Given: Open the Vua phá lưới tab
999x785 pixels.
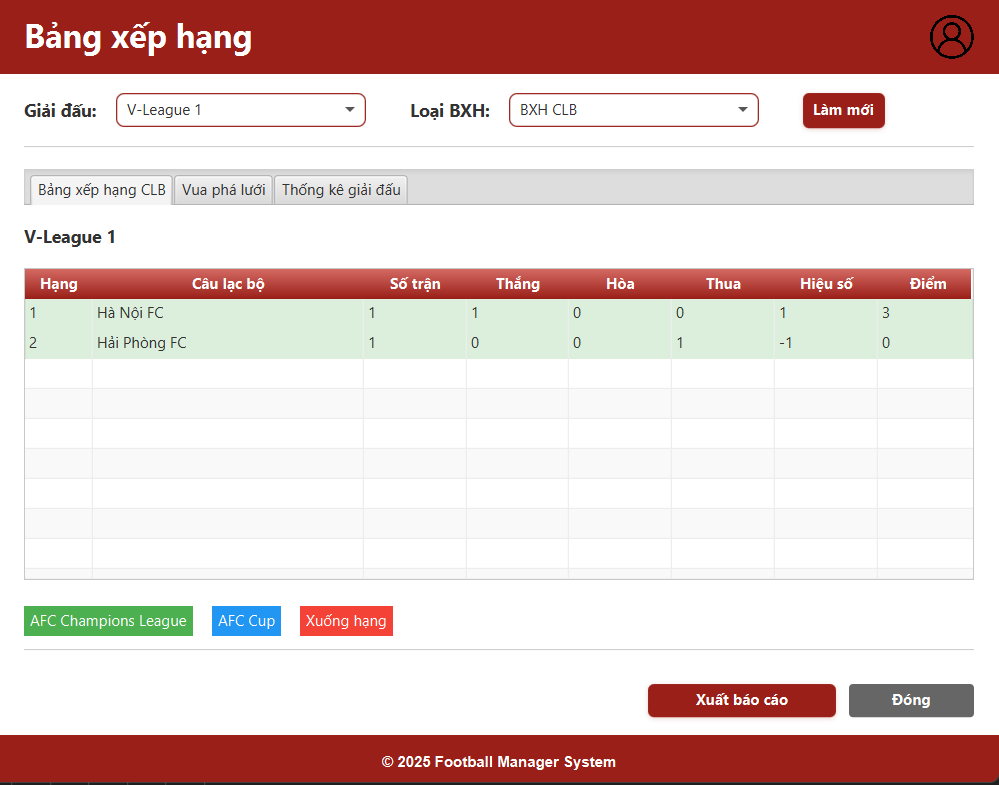Looking at the screenshot, I should point(223,190).
